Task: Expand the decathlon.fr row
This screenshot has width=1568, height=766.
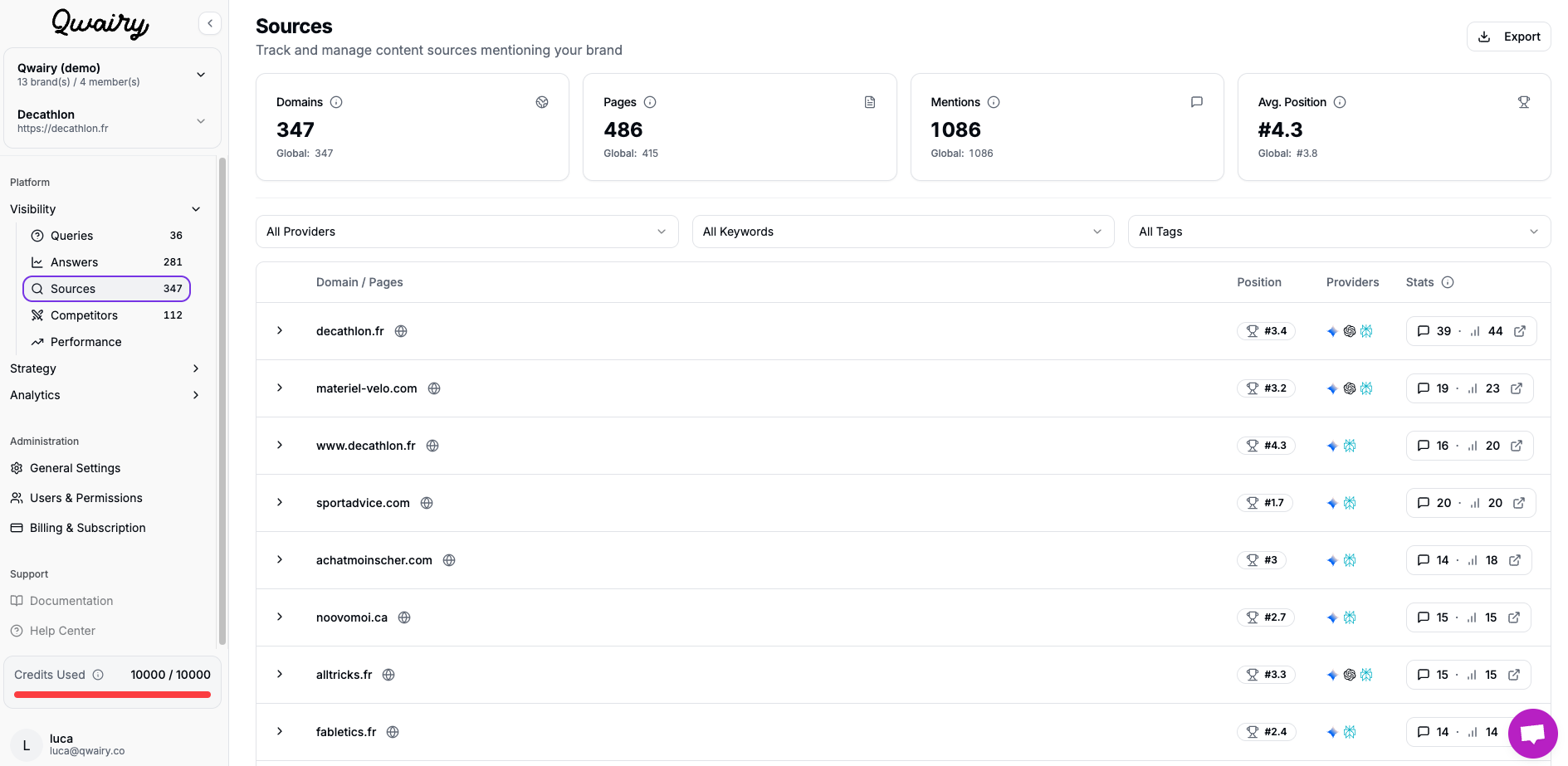Action: (x=280, y=330)
